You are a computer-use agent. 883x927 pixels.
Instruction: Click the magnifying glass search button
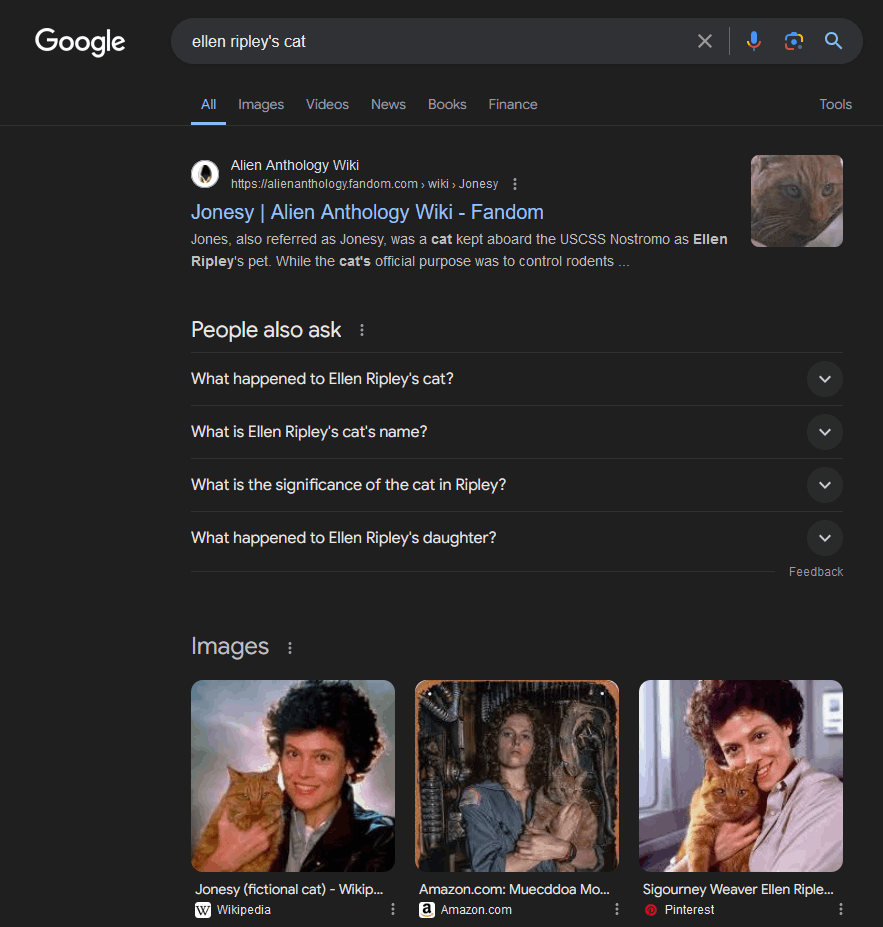[x=833, y=41]
